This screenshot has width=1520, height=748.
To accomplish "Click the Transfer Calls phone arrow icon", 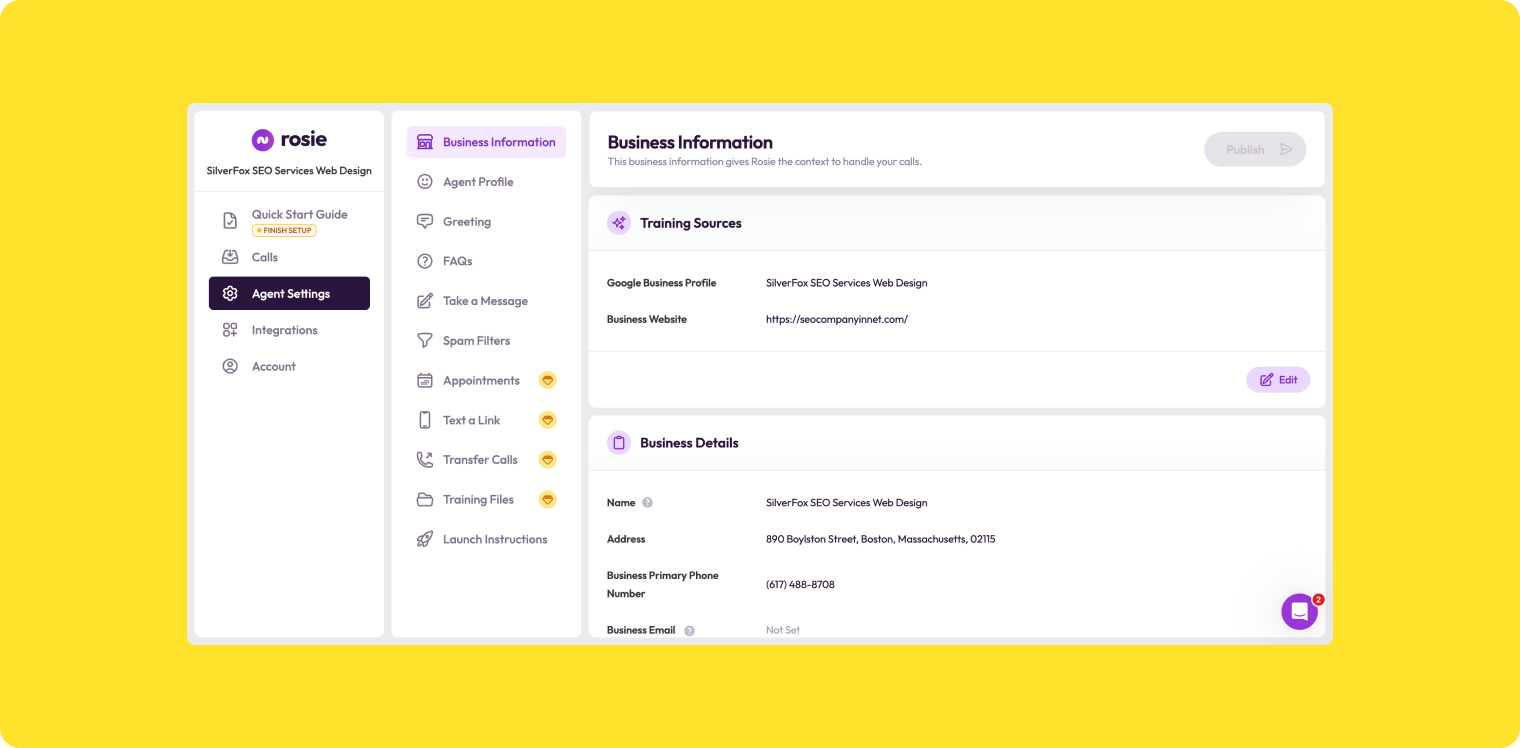I will point(425,460).
